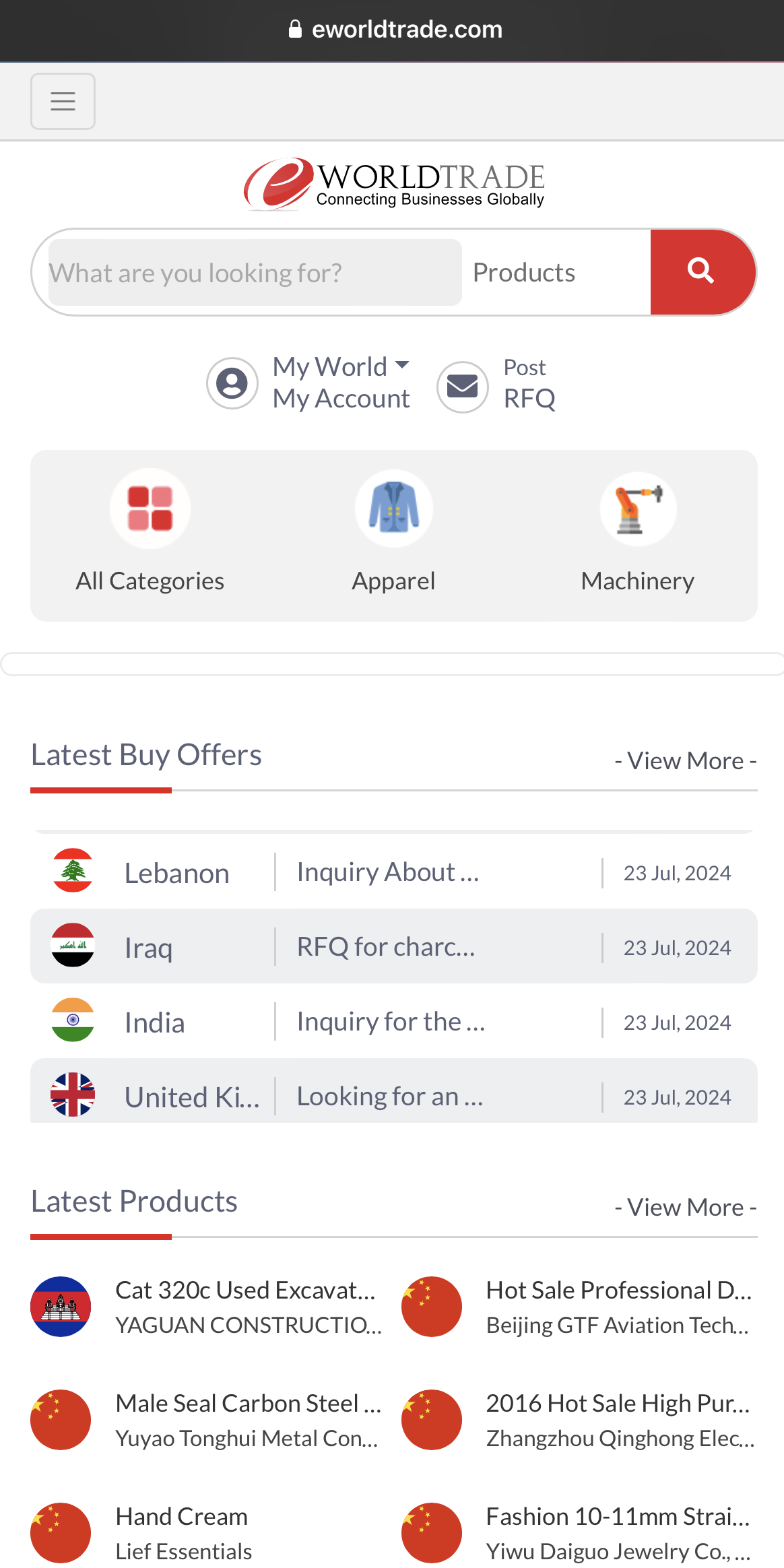The width and height of the screenshot is (784, 1568).
Task: Select the Apparel jacket icon
Action: (x=394, y=509)
